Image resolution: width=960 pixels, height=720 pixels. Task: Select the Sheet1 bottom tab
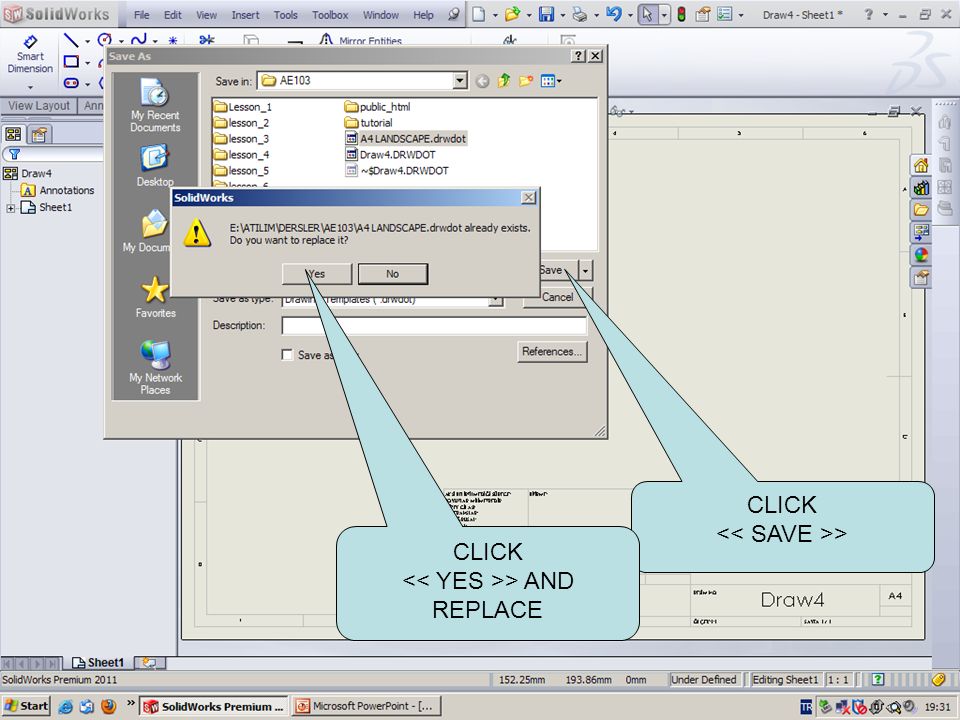[98, 662]
